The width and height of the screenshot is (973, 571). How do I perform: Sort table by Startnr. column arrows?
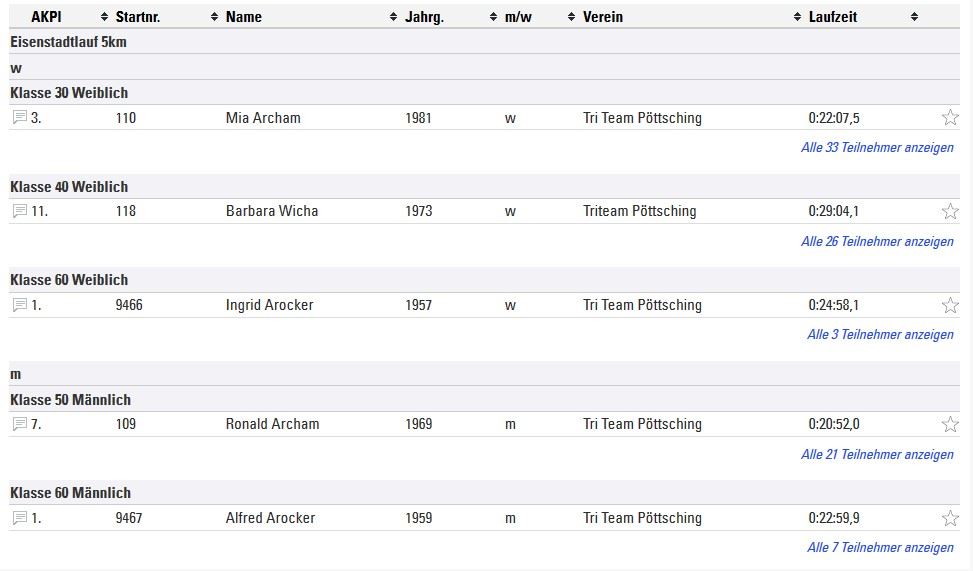214,17
